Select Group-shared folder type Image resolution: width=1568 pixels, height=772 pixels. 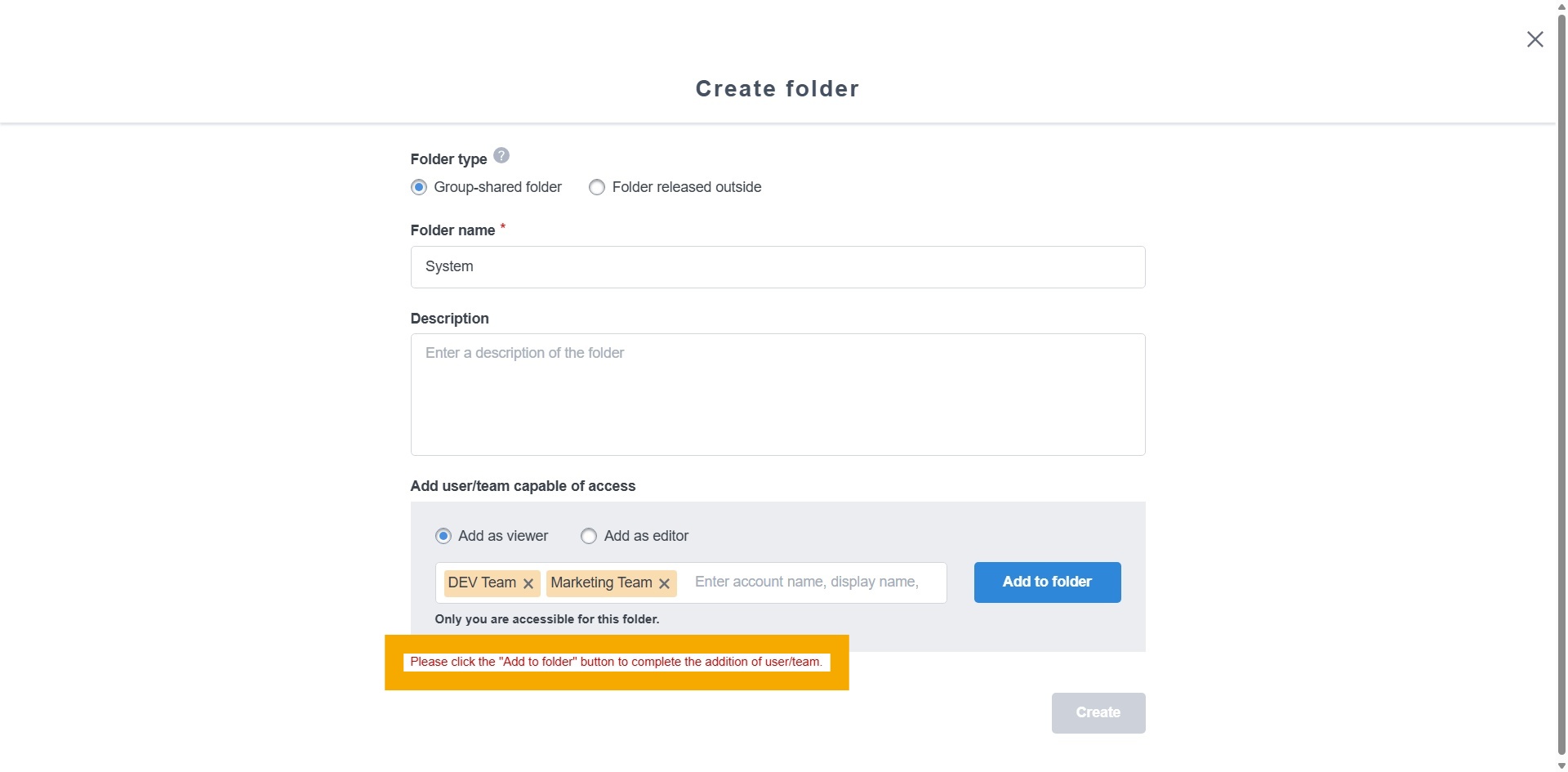(x=419, y=187)
